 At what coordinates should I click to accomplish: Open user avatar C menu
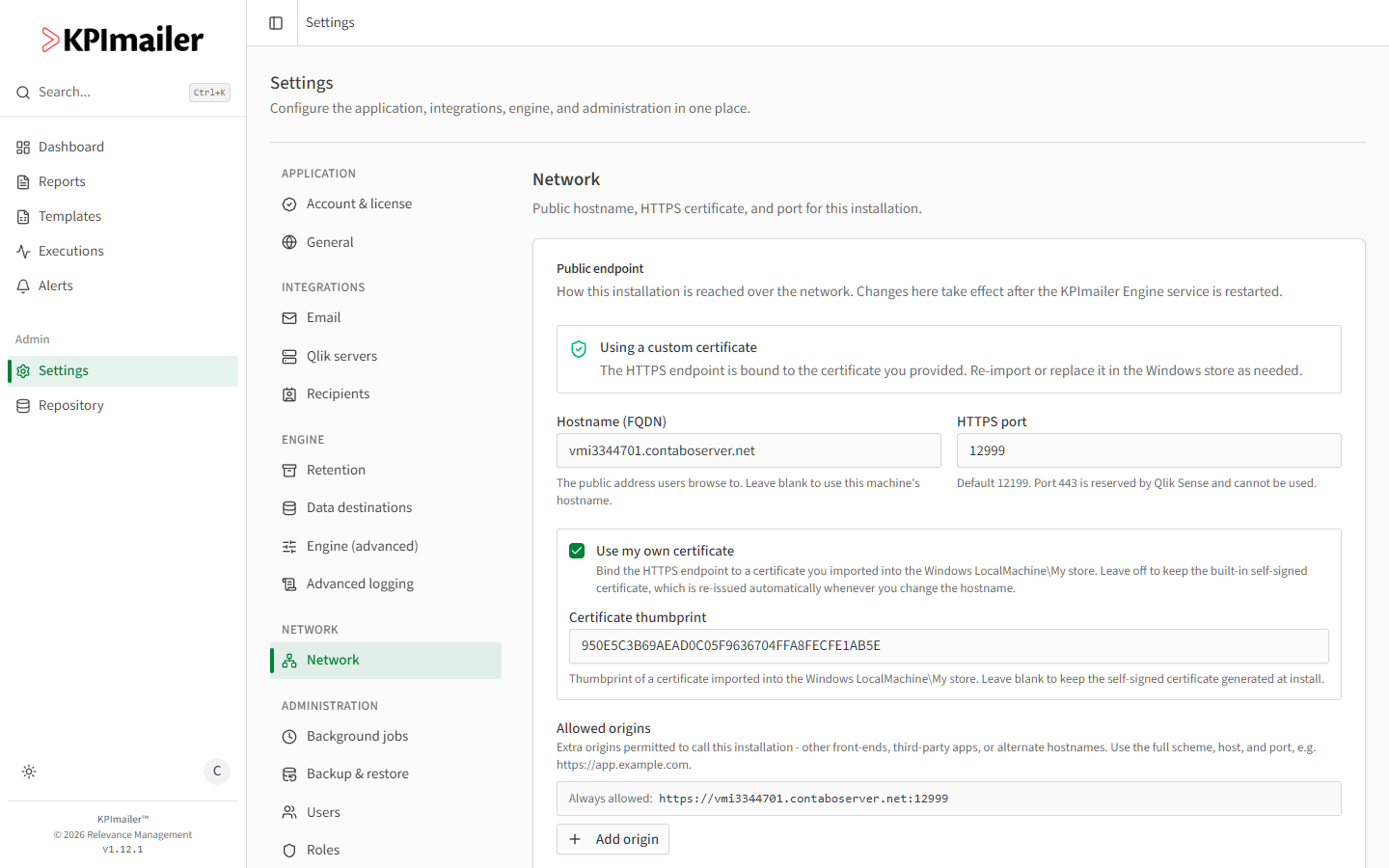pos(217,772)
